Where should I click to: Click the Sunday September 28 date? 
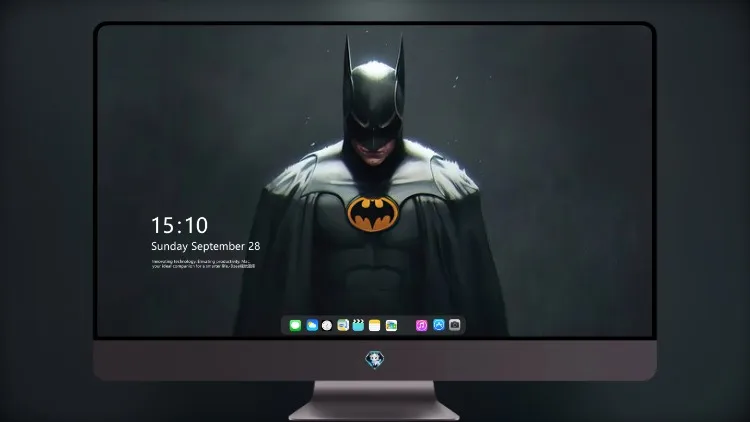(206, 246)
